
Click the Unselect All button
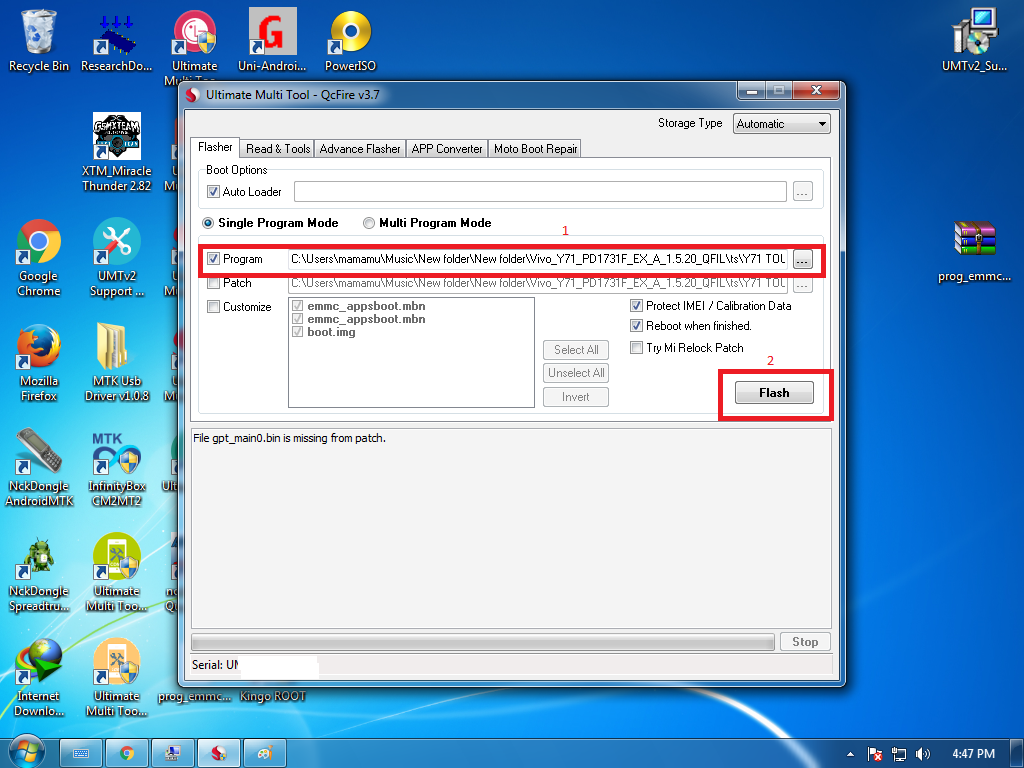[x=576, y=373]
